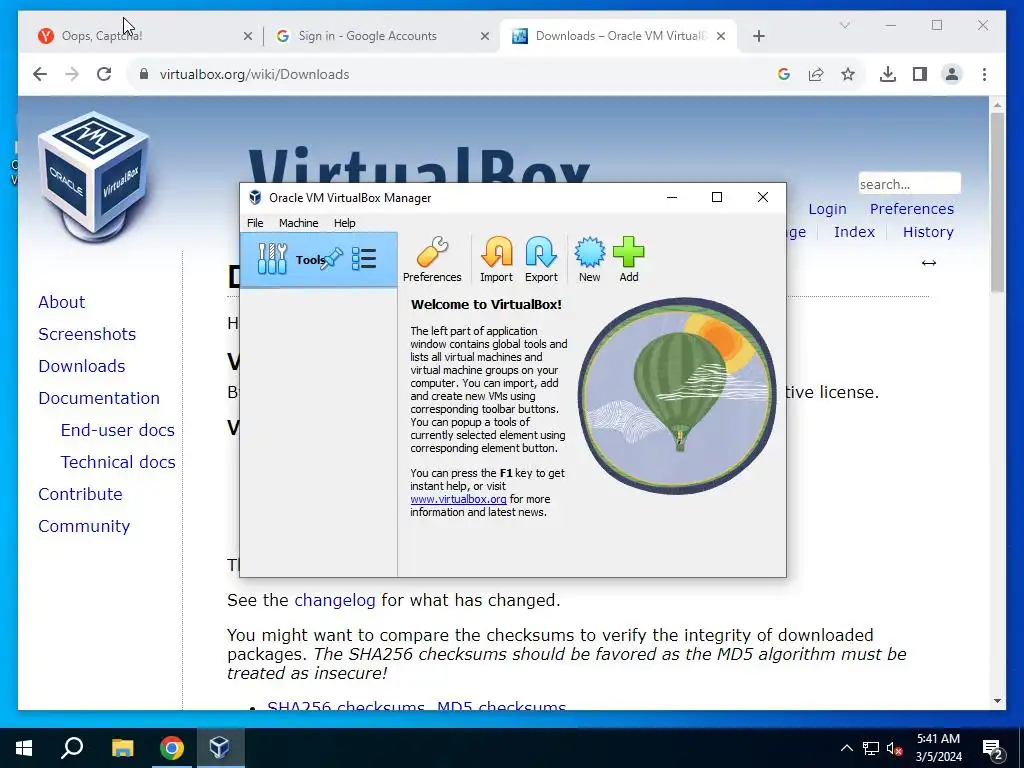Click the Import appliance toolbar icon
Image resolution: width=1024 pixels, height=768 pixels.
click(x=496, y=260)
